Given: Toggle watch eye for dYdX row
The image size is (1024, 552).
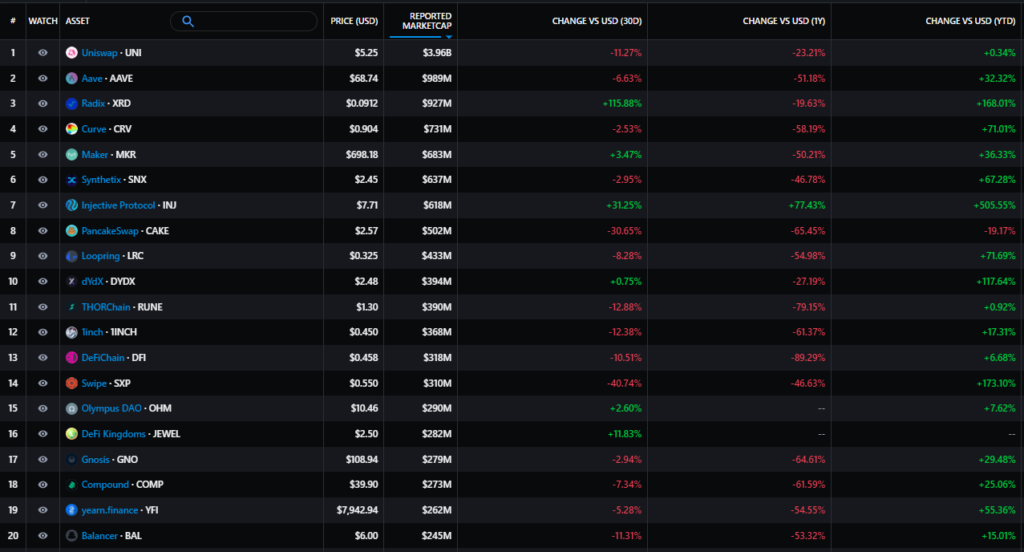Looking at the screenshot, I should [42, 282].
